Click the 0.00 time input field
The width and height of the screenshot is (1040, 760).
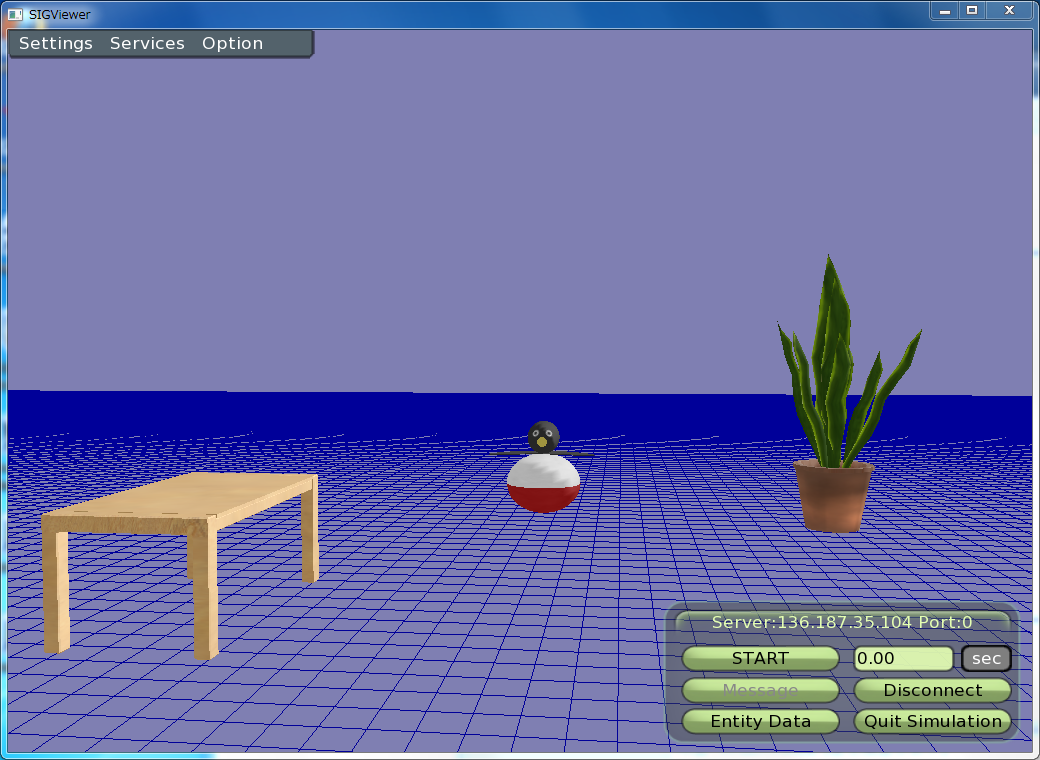coord(903,659)
